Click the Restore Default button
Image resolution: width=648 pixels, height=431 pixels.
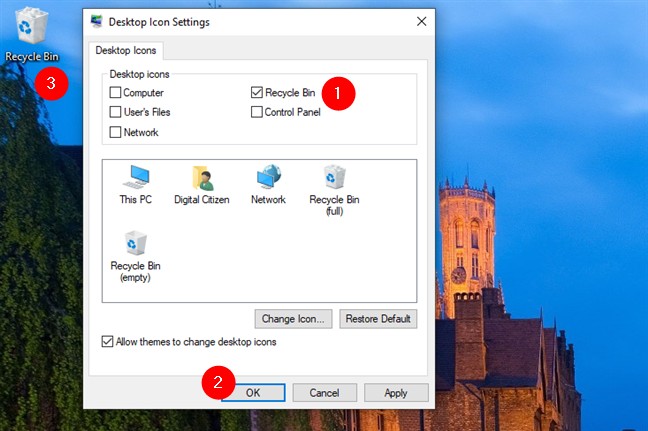[378, 319]
